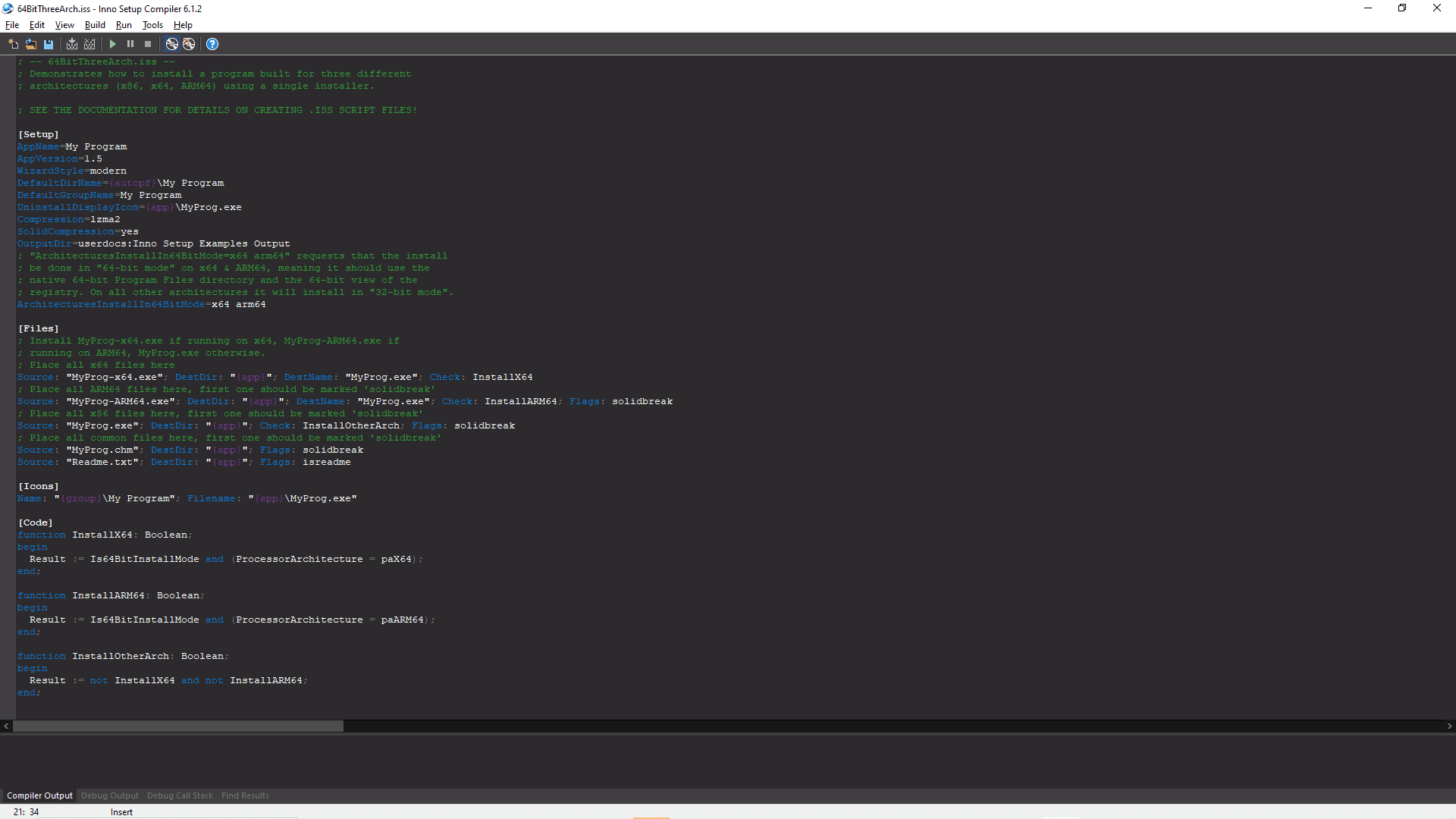Open the File menu
Screen dimensions: 1456x819
coord(12,25)
